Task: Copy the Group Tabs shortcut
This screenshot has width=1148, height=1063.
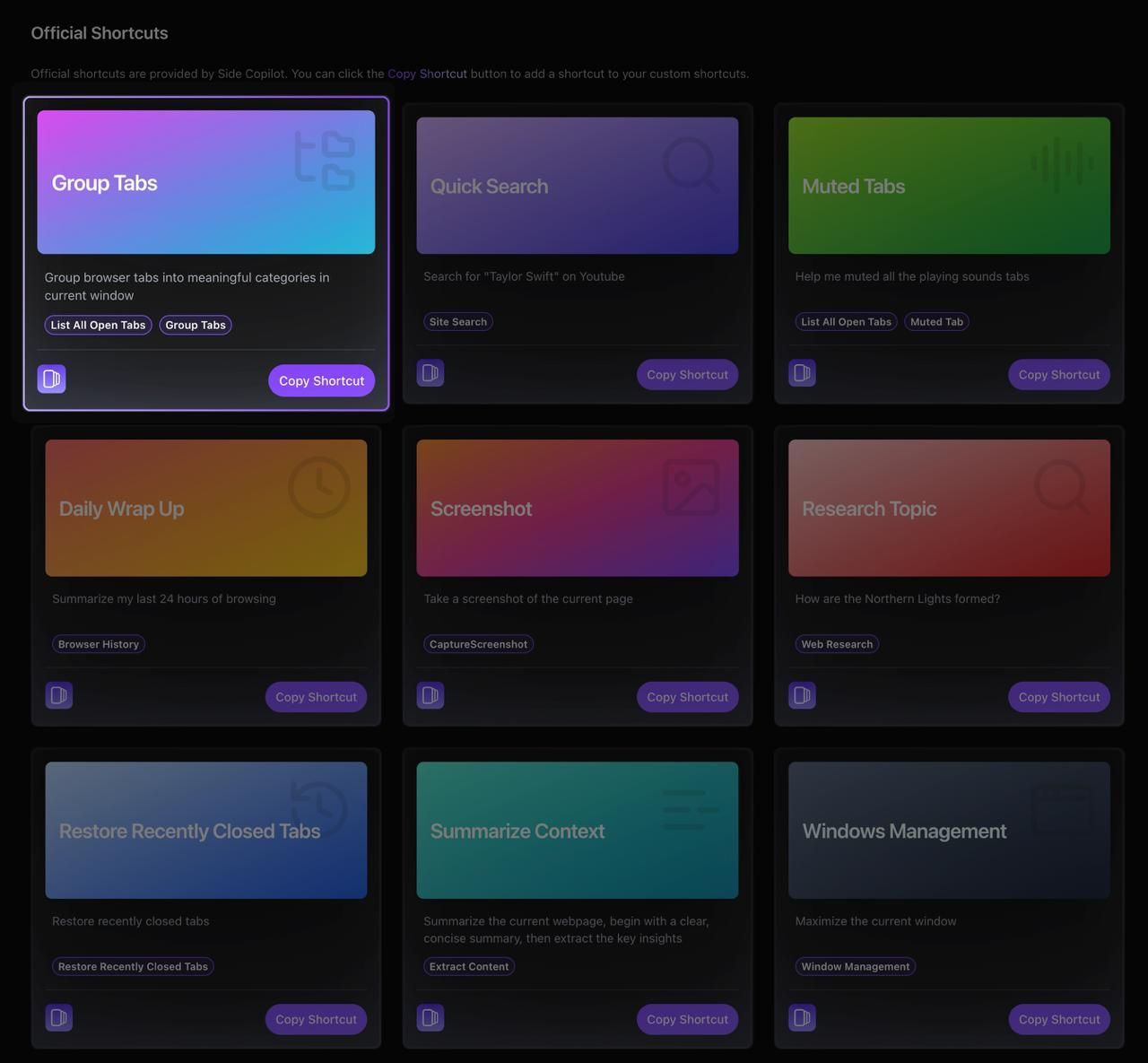Action: point(321,380)
